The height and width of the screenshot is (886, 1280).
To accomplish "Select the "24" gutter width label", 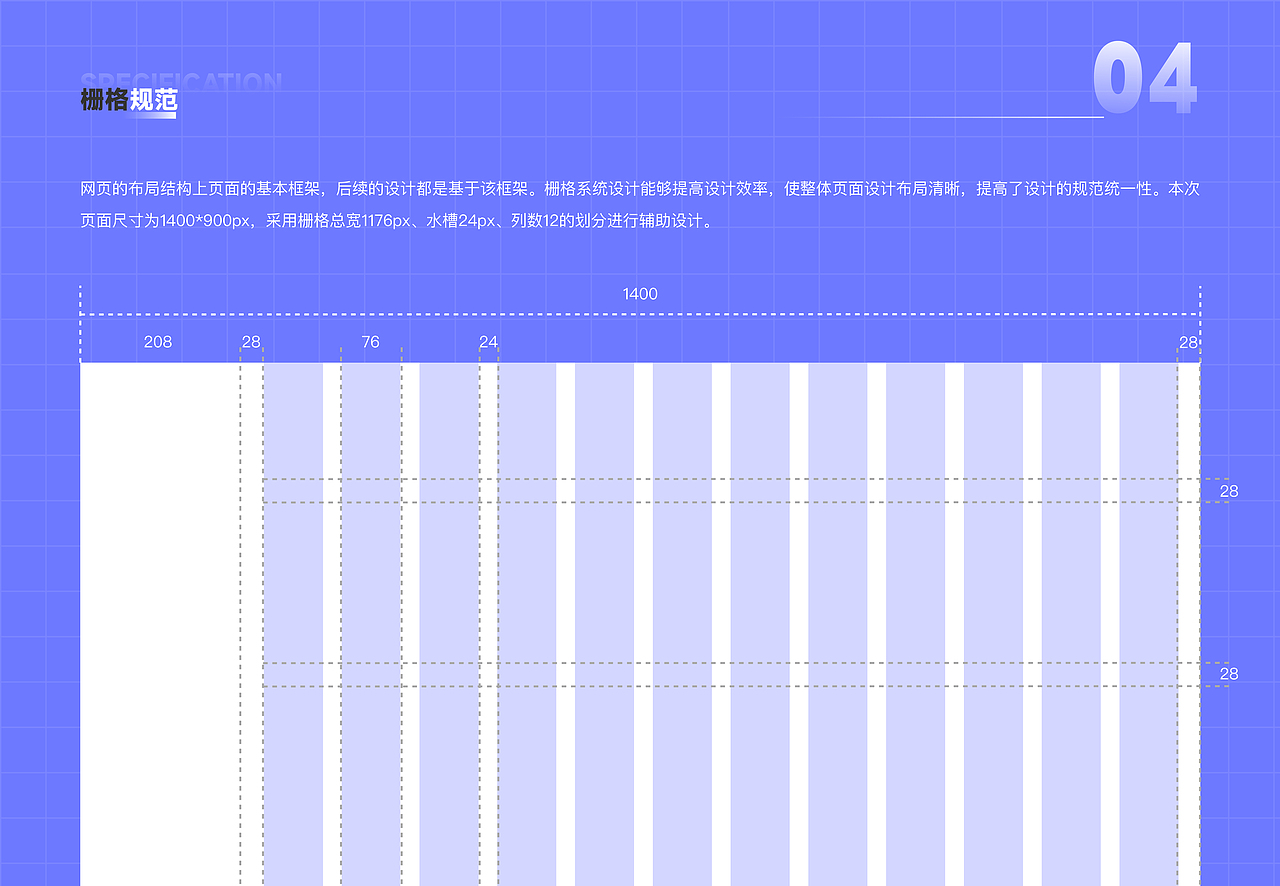I will (x=487, y=341).
